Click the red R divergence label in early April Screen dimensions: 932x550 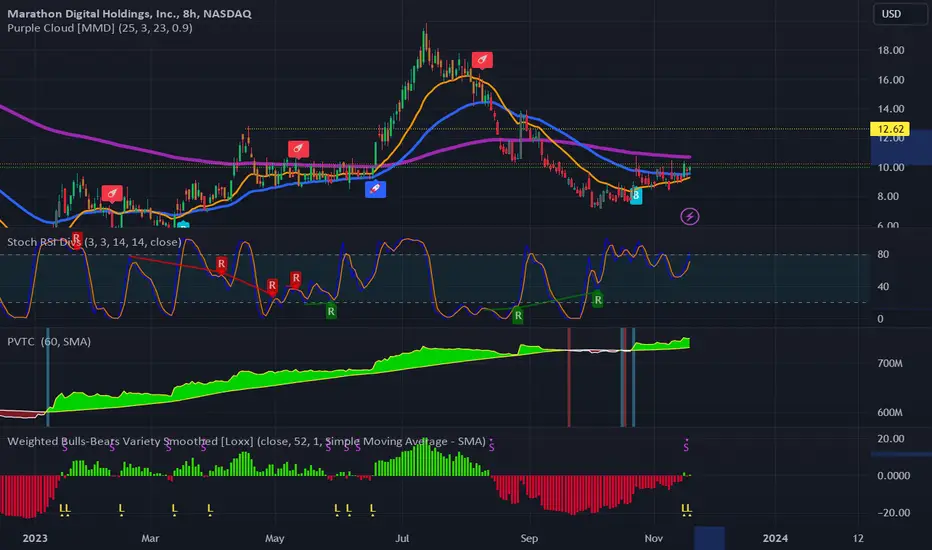point(221,264)
